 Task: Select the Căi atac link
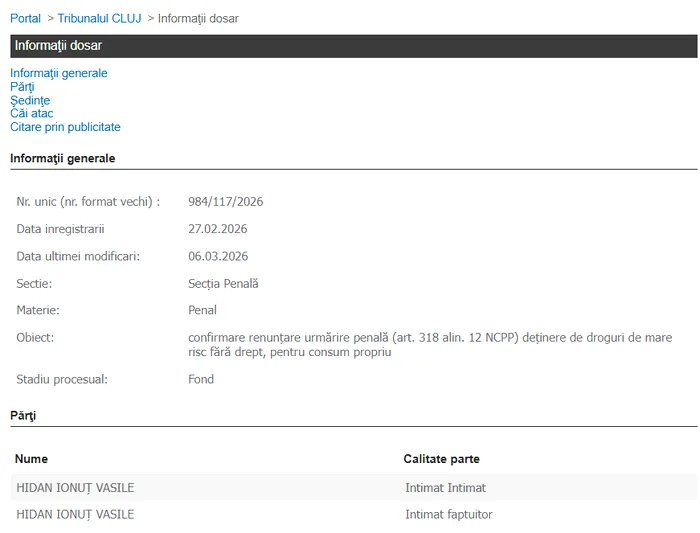[31, 113]
